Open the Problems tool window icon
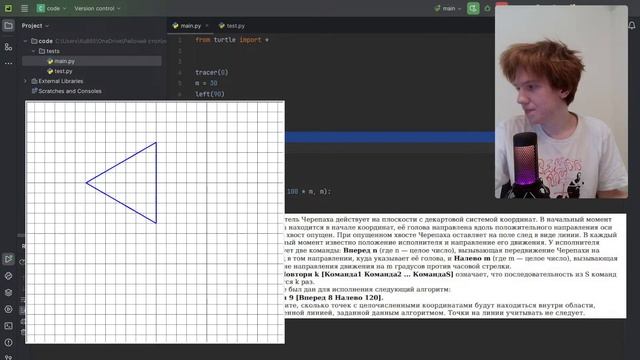This screenshot has width=640, height=360. 8,343
